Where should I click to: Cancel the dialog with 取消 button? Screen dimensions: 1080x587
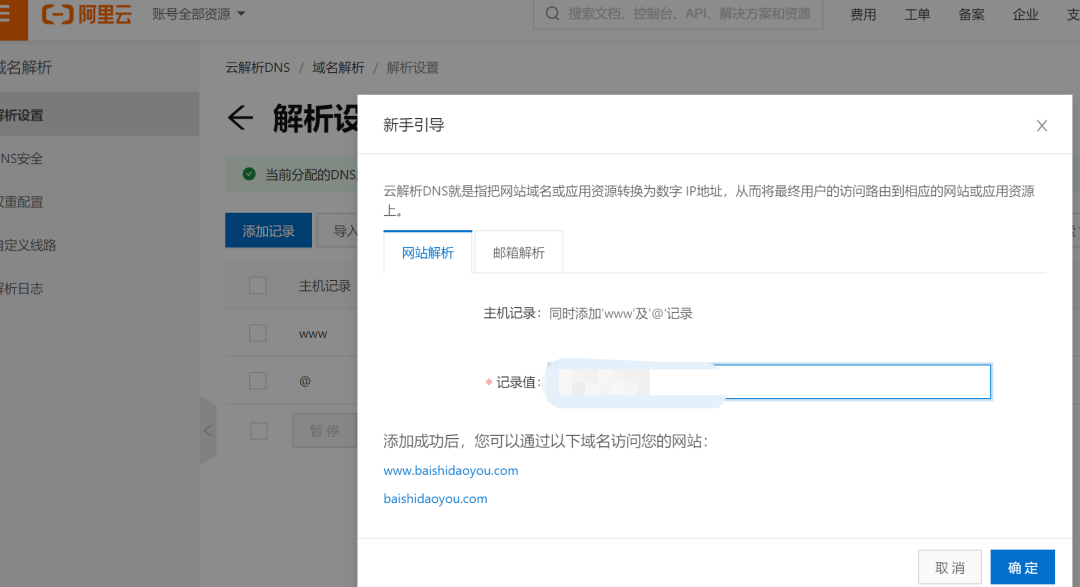[949, 566]
